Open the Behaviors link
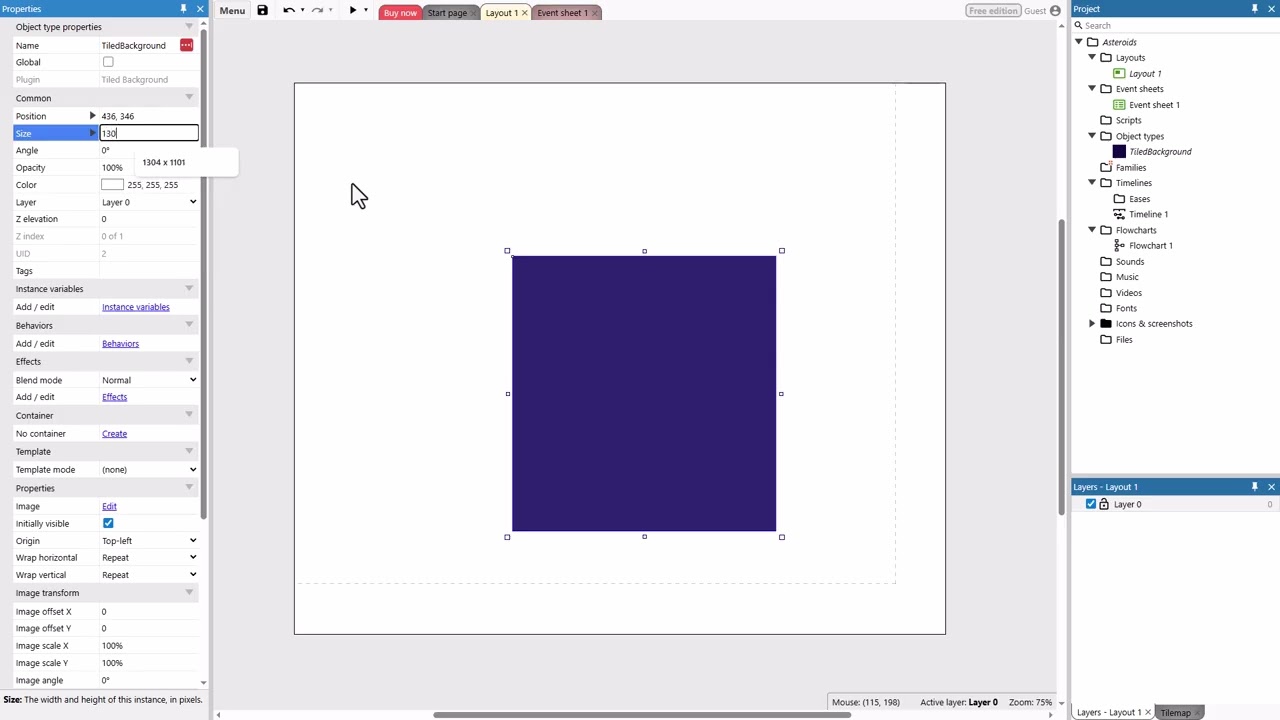This screenshot has height=720, width=1280. 120,344
